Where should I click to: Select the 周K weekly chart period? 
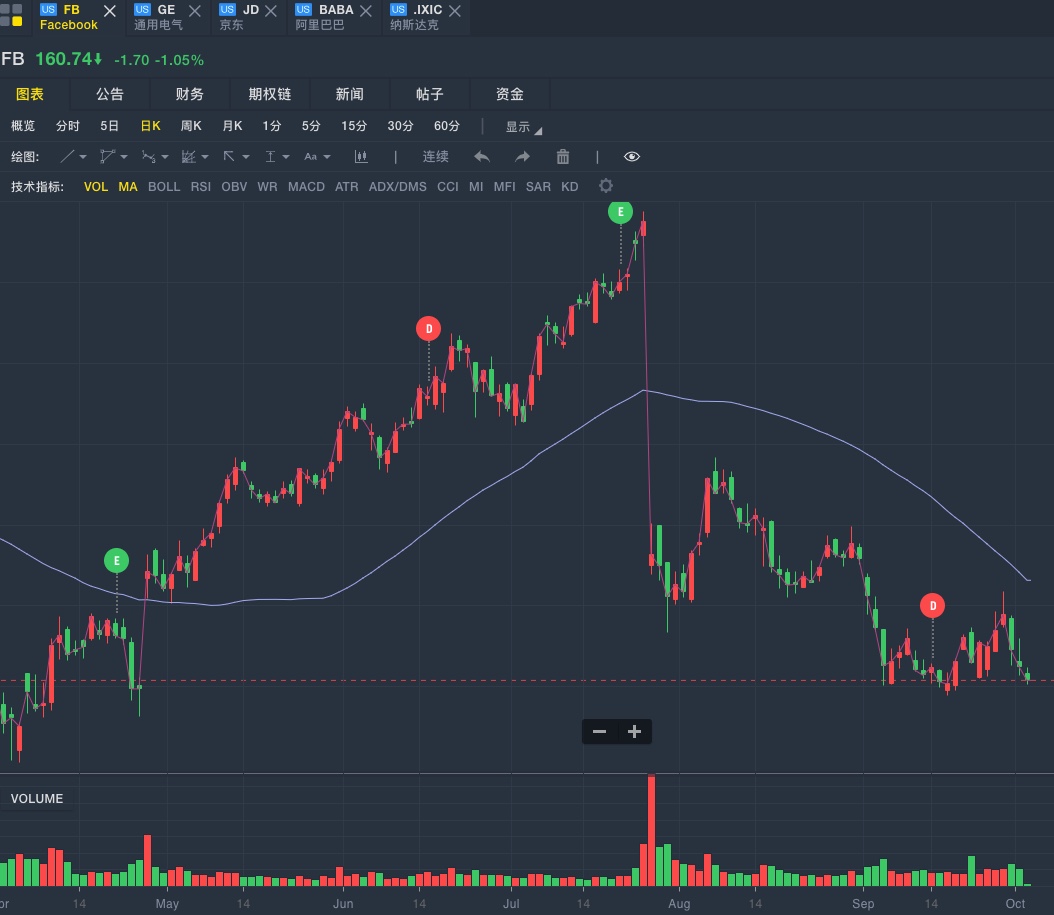191,126
